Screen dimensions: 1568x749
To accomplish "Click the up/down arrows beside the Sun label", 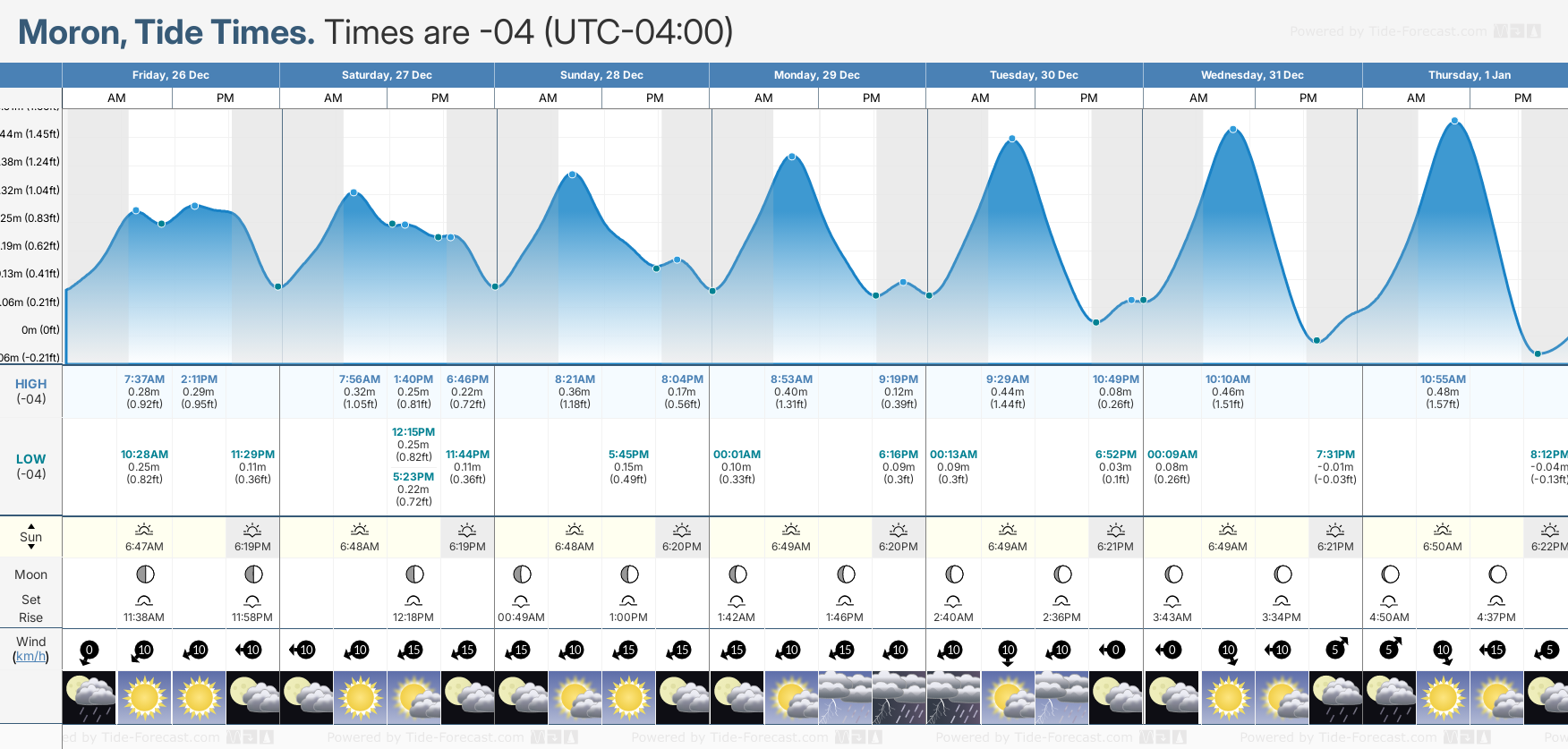I will pos(31,536).
